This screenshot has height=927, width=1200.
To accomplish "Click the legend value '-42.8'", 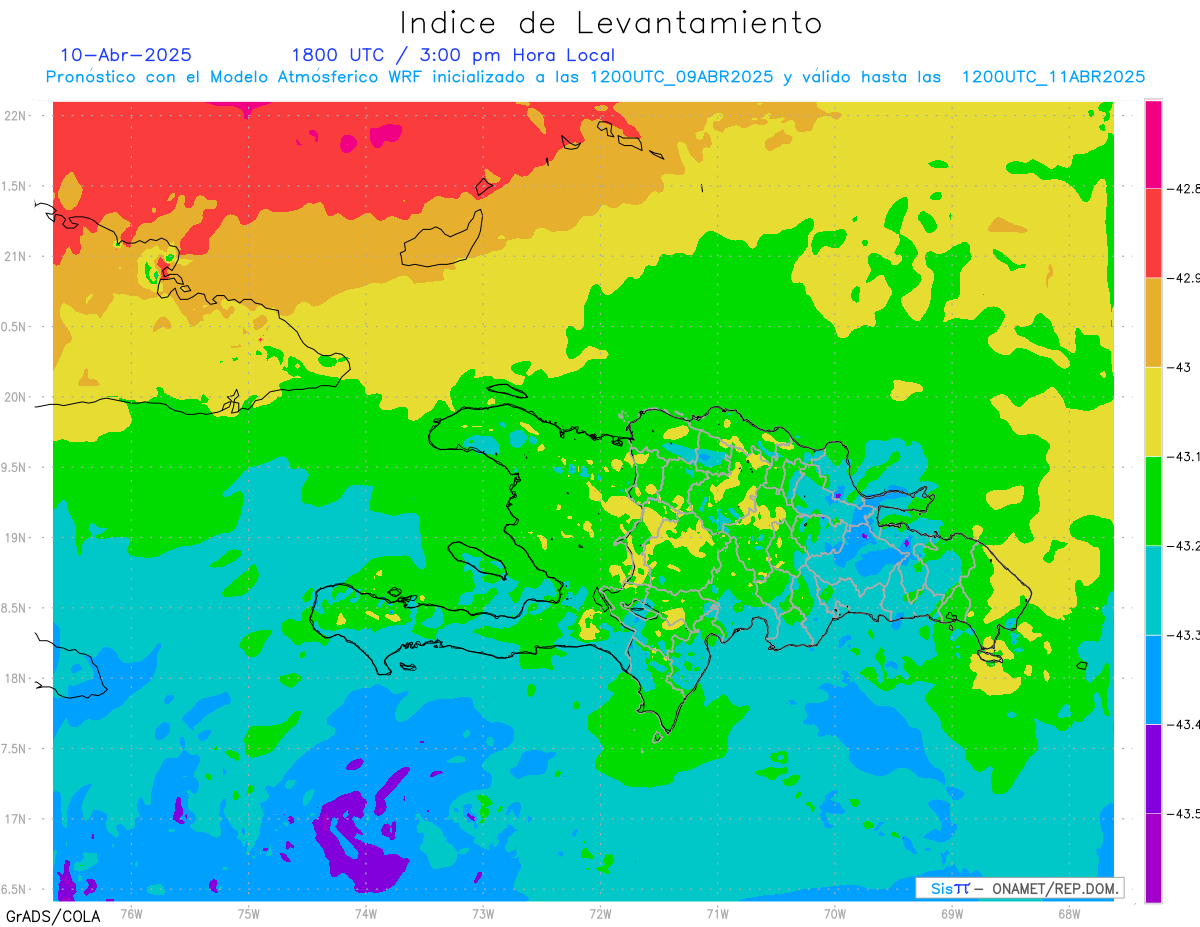I will [x=1183, y=188].
